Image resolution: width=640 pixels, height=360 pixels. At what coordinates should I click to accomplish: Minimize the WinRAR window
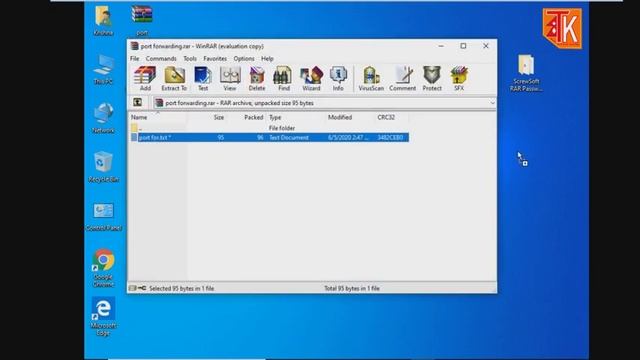441,46
